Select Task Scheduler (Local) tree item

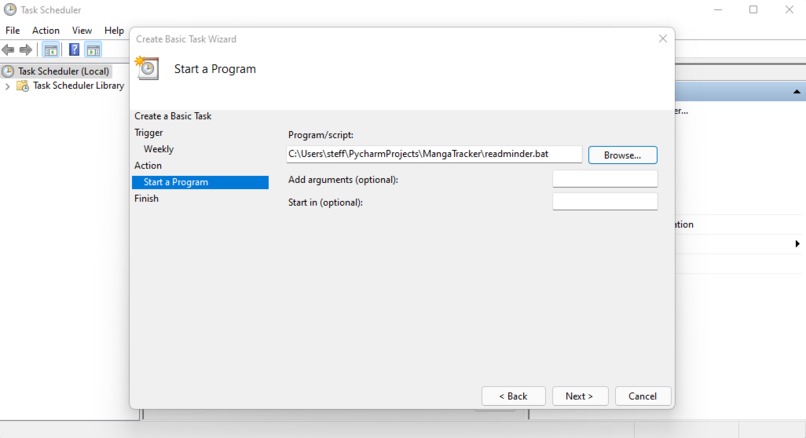click(63, 71)
